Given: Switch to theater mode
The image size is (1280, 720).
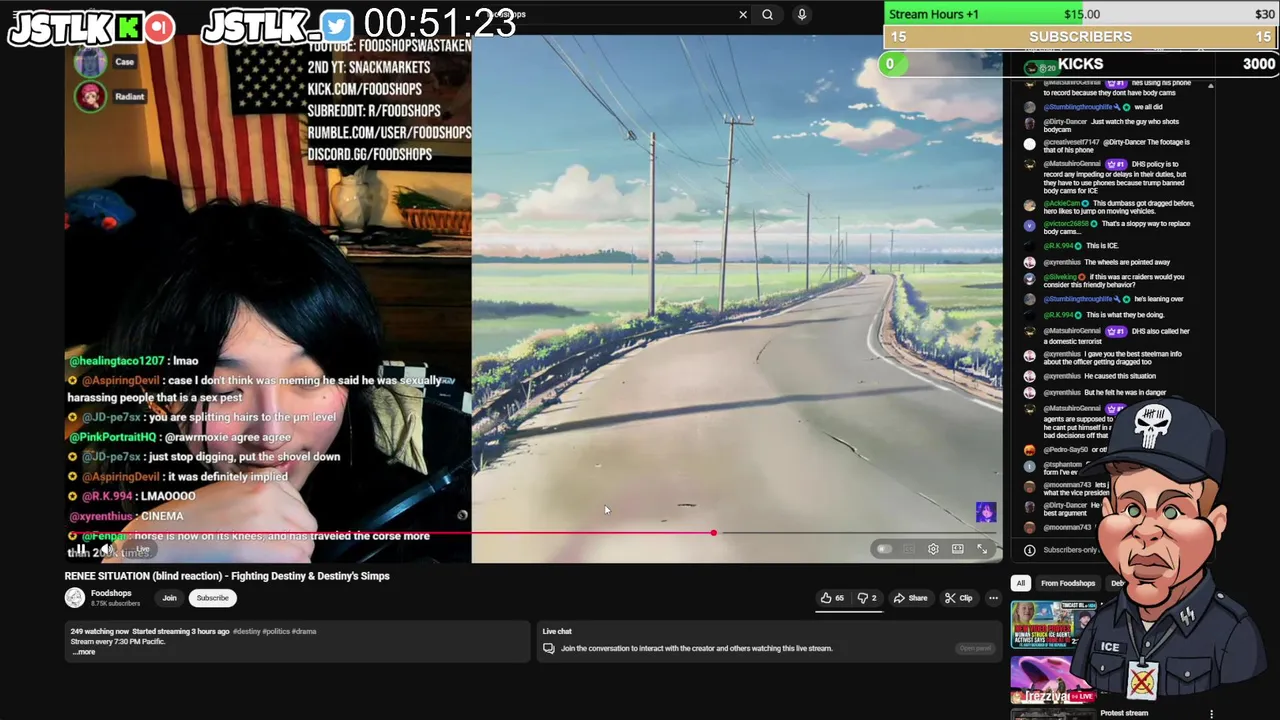Looking at the screenshot, I should point(958,549).
